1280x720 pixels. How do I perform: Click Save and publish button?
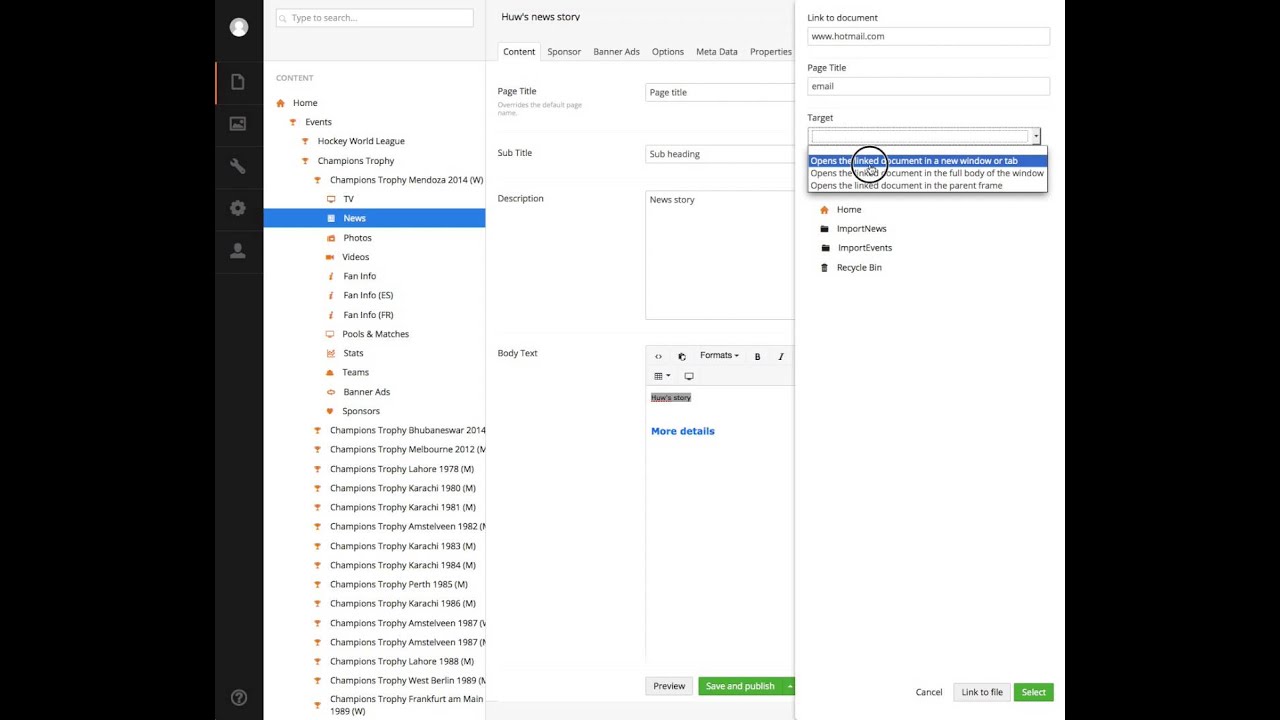pyautogui.click(x=740, y=686)
